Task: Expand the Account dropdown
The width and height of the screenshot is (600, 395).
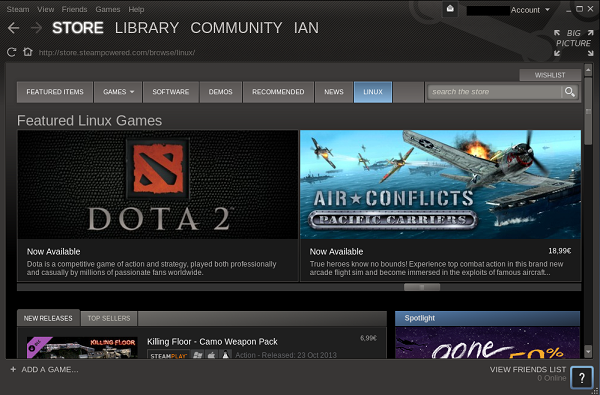Action: [x=530, y=10]
